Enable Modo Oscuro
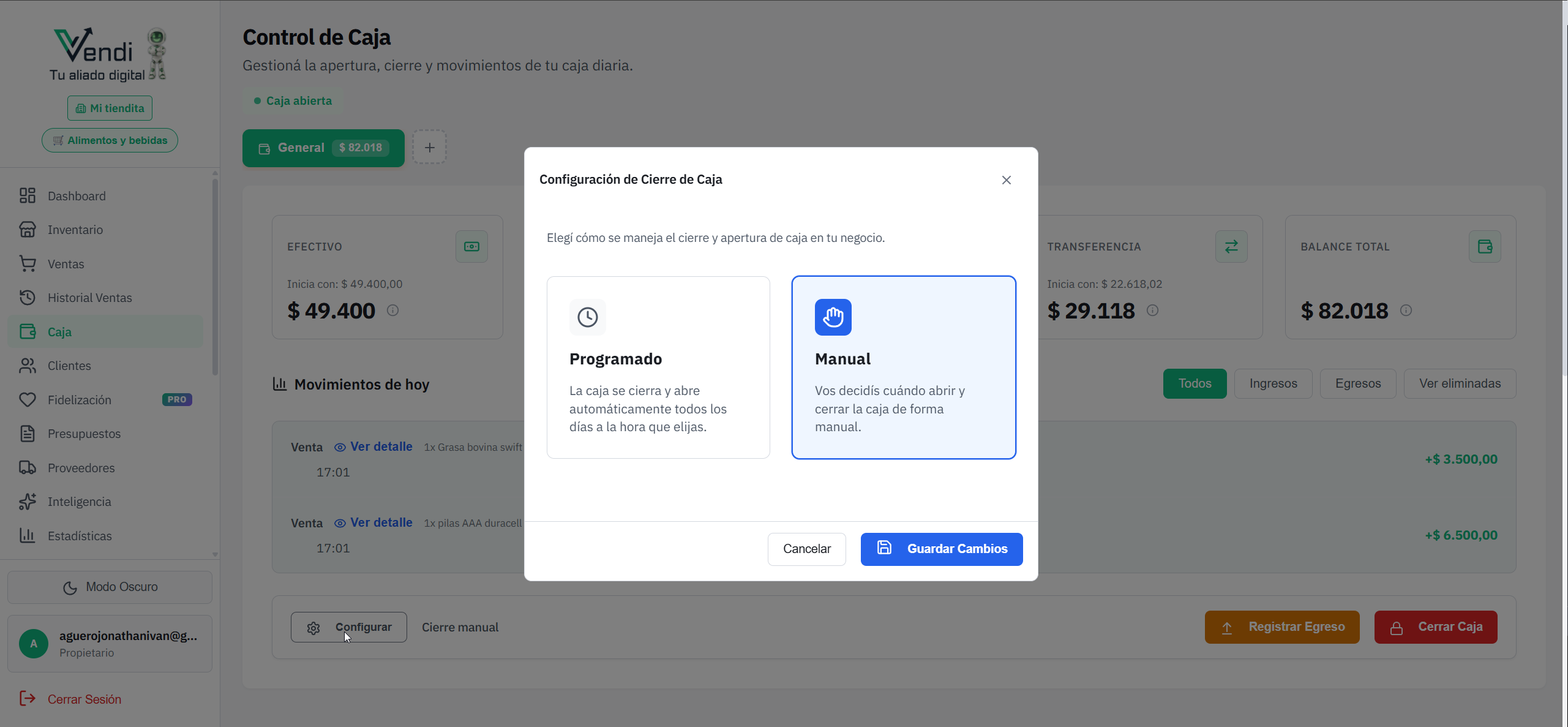This screenshot has height=727, width=1568. (x=110, y=587)
